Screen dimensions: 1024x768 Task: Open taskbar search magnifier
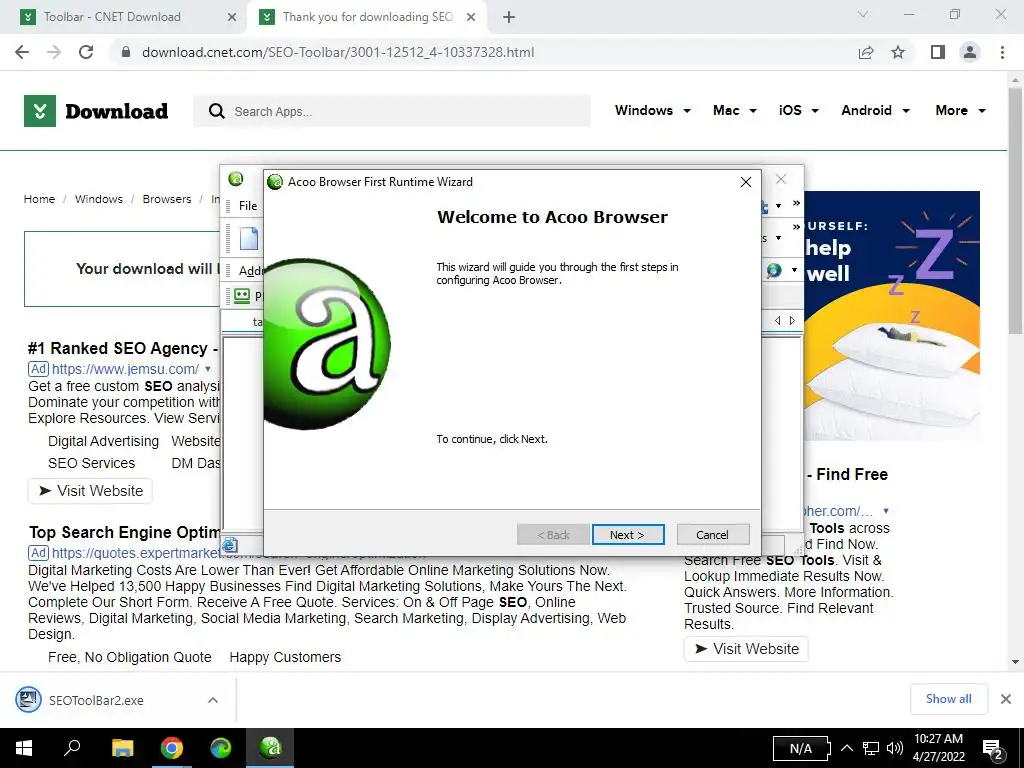72,748
